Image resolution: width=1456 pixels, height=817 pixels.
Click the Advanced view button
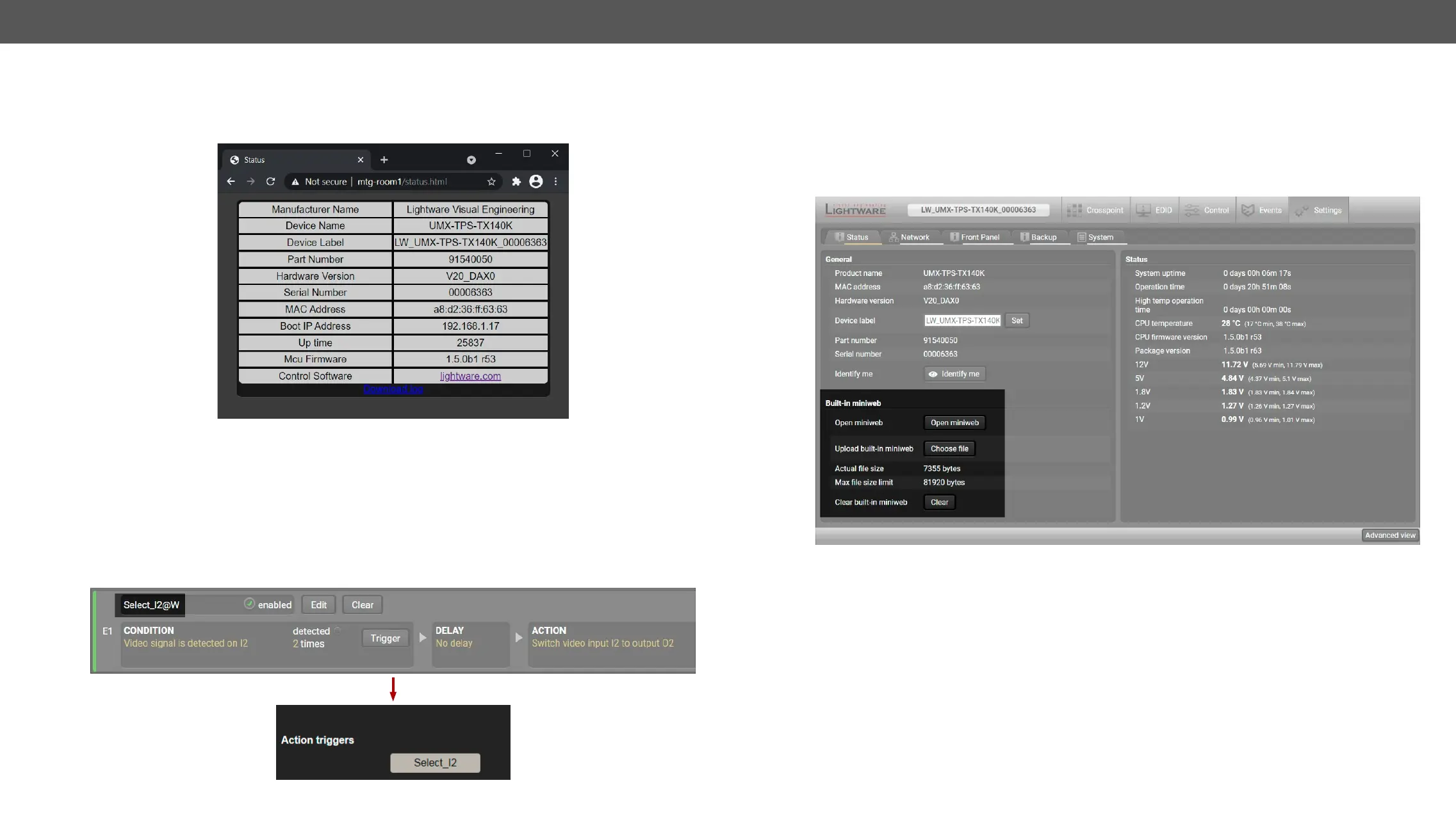point(1390,535)
